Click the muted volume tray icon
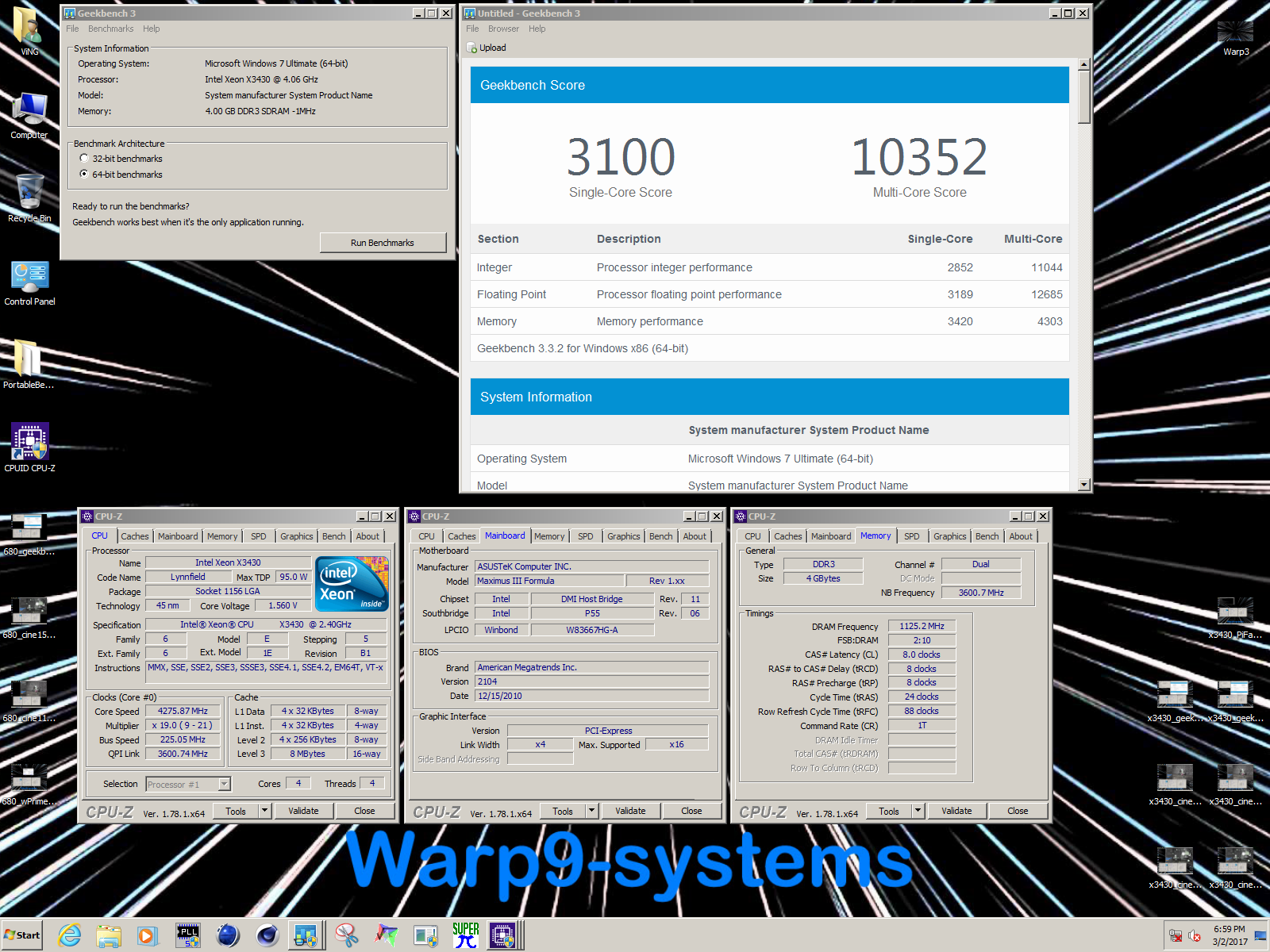 coord(1195,936)
